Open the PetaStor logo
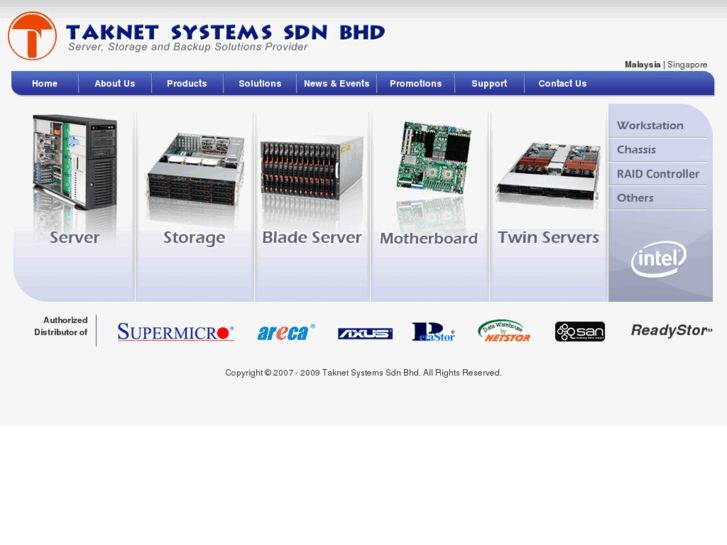This screenshot has width=727, height=545. pyautogui.click(x=434, y=332)
